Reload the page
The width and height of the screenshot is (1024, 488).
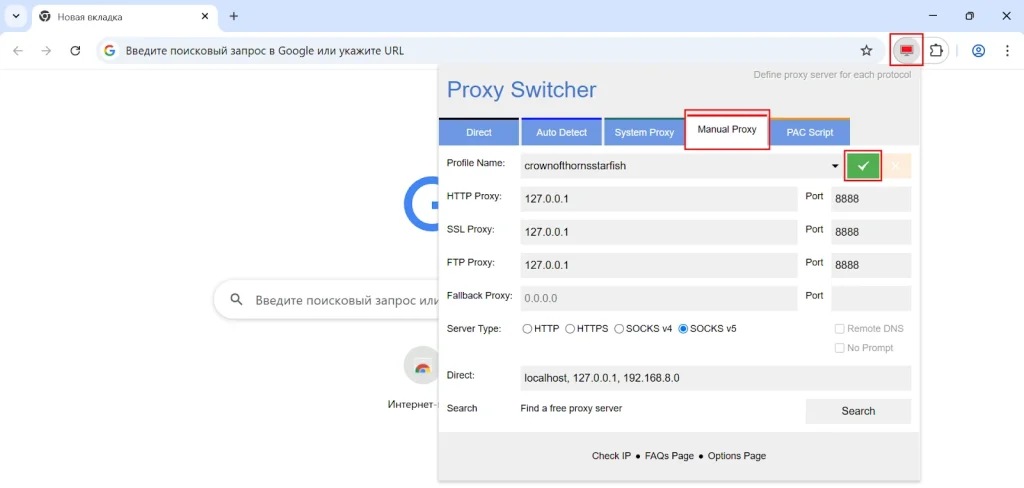pyautogui.click(x=75, y=50)
